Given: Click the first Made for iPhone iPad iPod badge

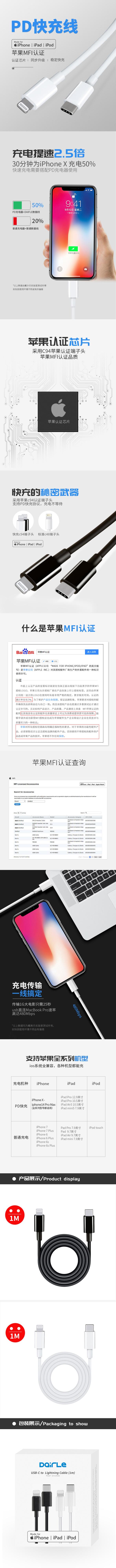Looking at the screenshot, I should tap(34, 44).
